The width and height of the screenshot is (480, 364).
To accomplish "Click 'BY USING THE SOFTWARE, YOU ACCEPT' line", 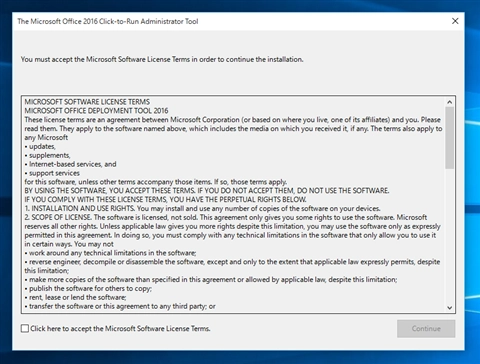I will pos(207,191).
